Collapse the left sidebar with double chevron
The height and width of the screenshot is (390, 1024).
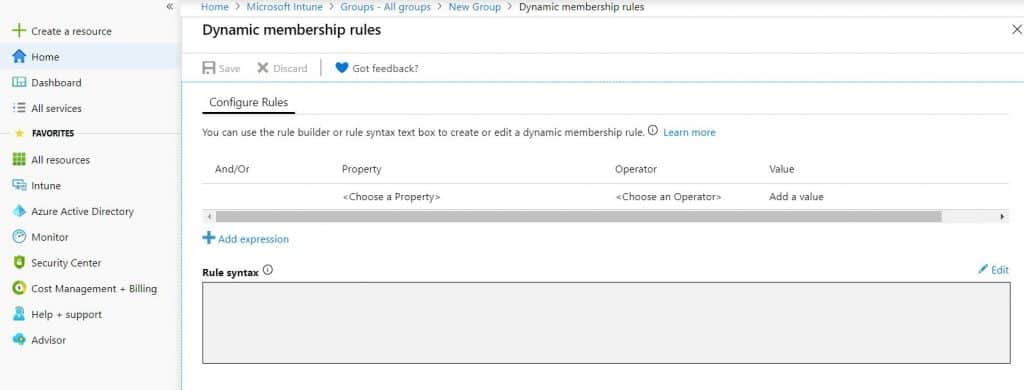tap(170, 7)
